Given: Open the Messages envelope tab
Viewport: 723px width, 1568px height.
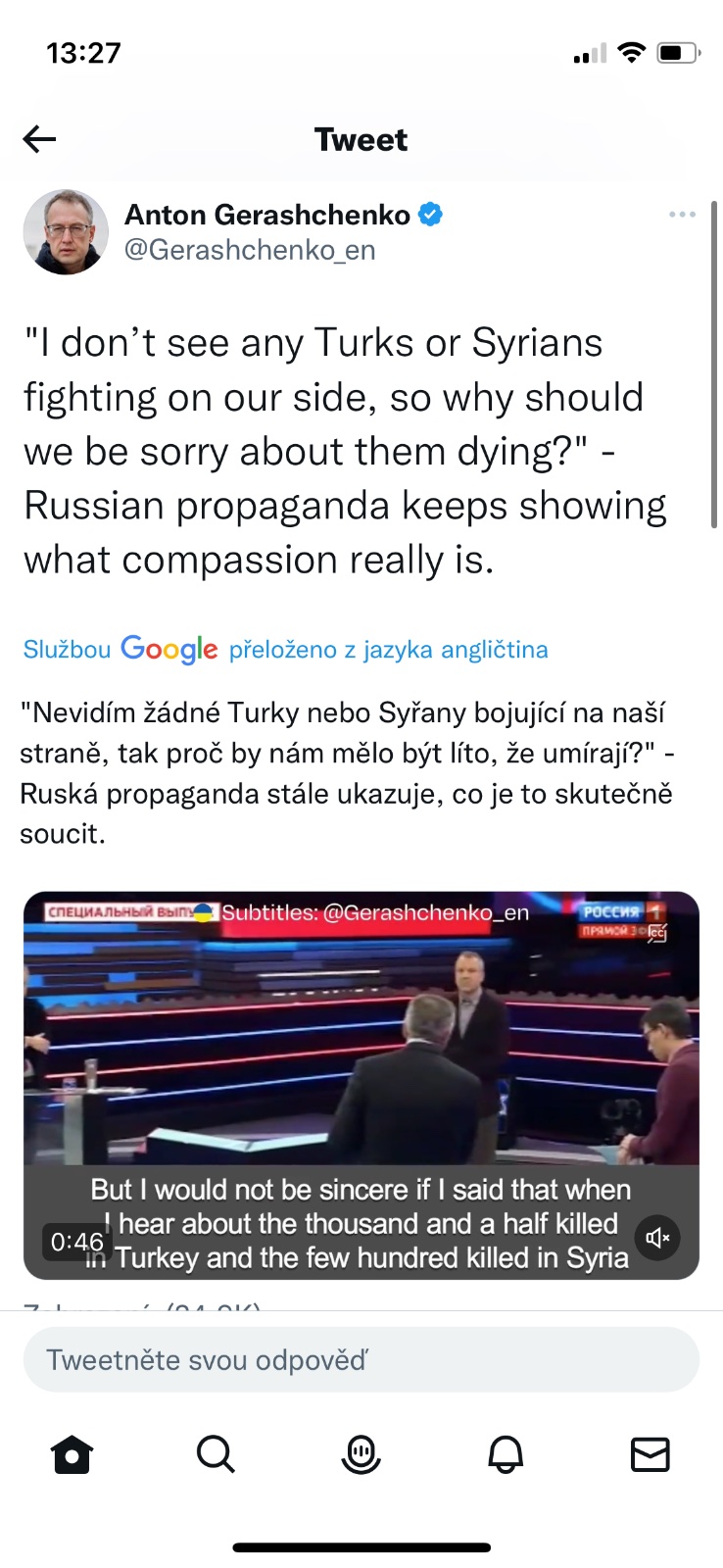Looking at the screenshot, I should tap(651, 1454).
